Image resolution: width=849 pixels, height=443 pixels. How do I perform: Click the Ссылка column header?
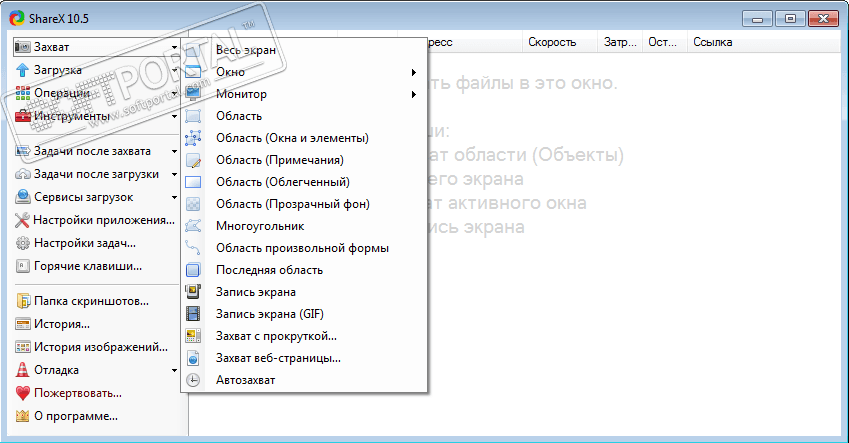pos(763,42)
